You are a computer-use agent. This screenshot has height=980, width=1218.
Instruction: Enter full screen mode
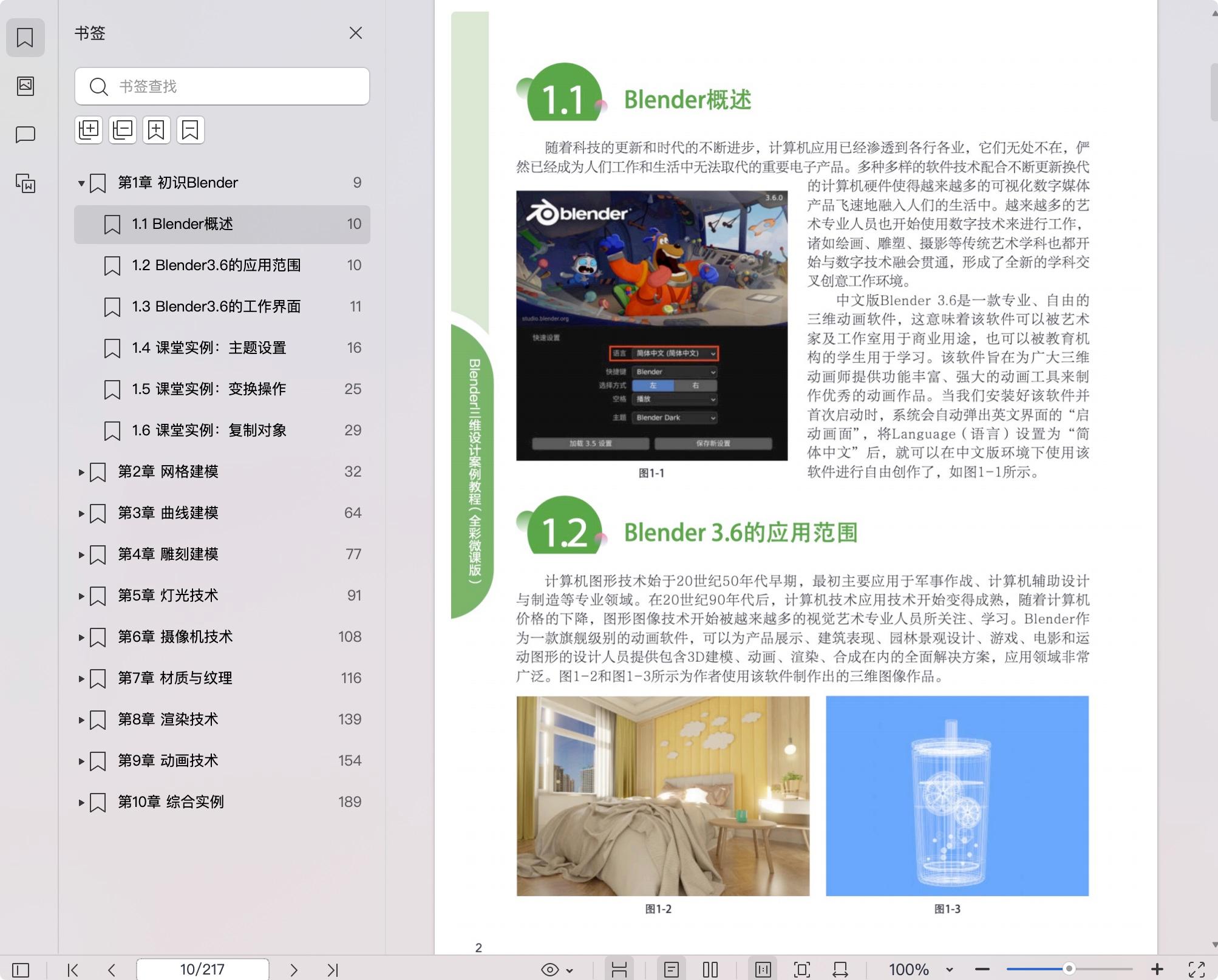click(x=1197, y=970)
